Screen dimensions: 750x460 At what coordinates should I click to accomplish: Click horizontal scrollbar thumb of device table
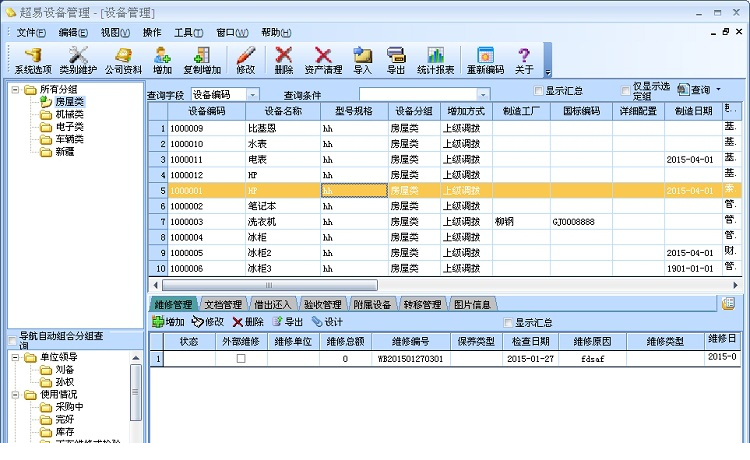coord(269,285)
